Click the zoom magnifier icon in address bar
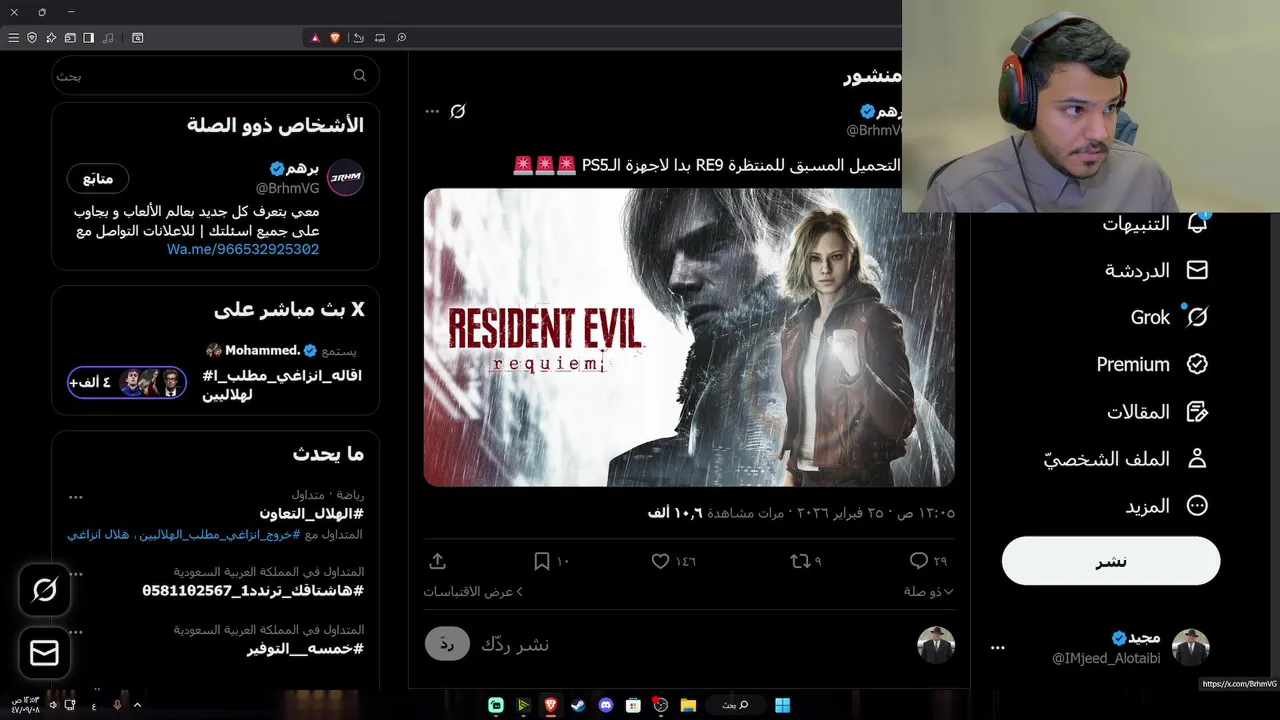Image resolution: width=1280 pixels, height=720 pixels. (x=401, y=38)
